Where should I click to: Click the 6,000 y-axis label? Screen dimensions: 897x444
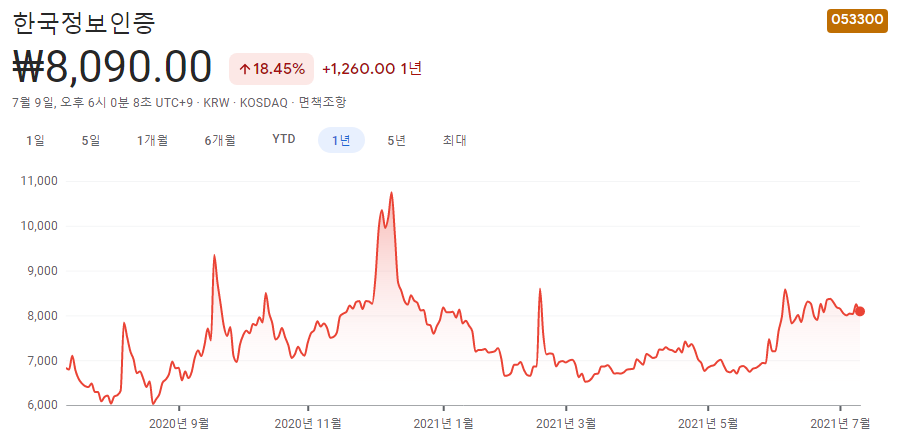[x=42, y=406]
